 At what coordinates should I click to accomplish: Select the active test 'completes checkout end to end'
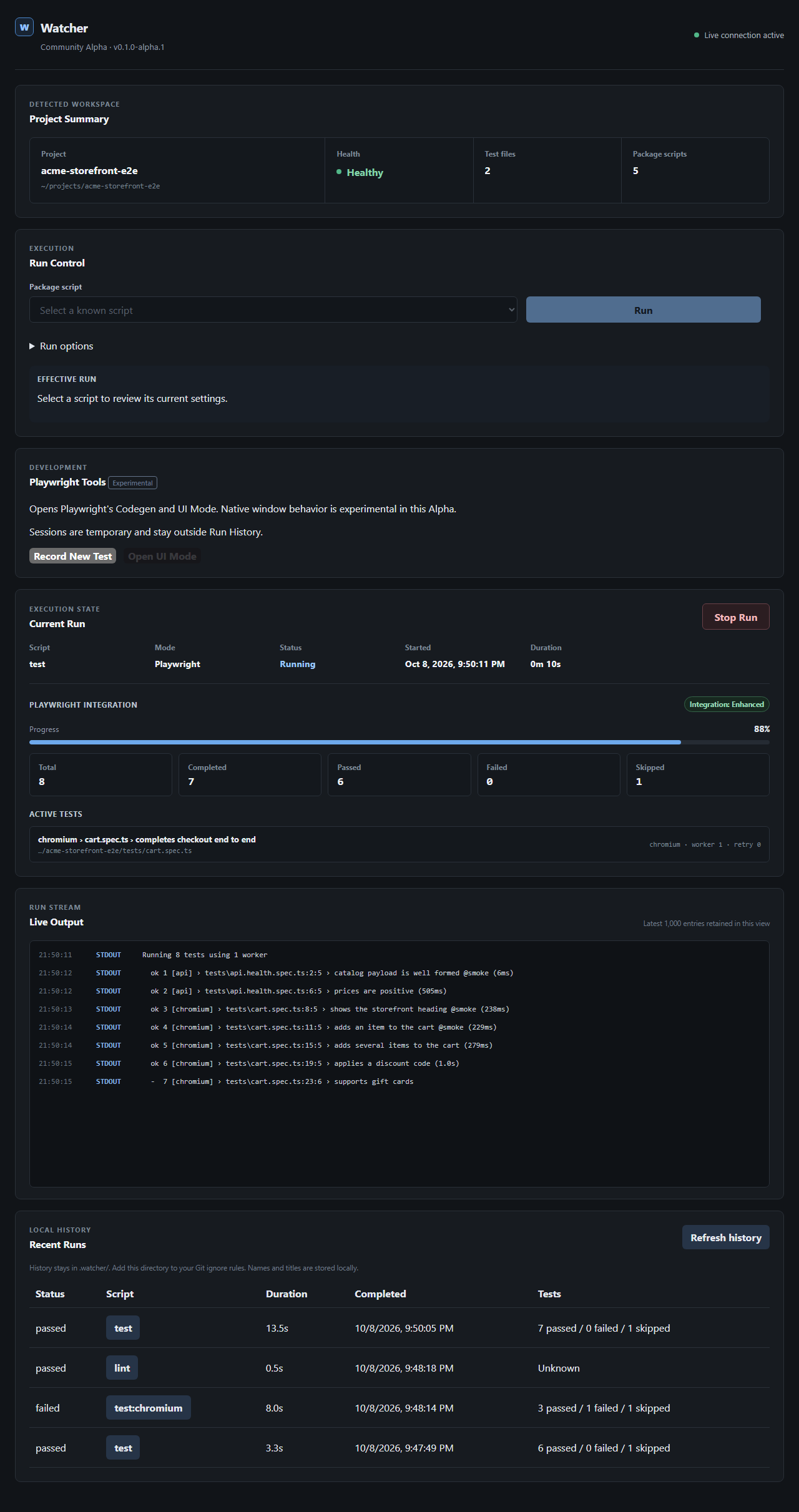[x=399, y=844]
